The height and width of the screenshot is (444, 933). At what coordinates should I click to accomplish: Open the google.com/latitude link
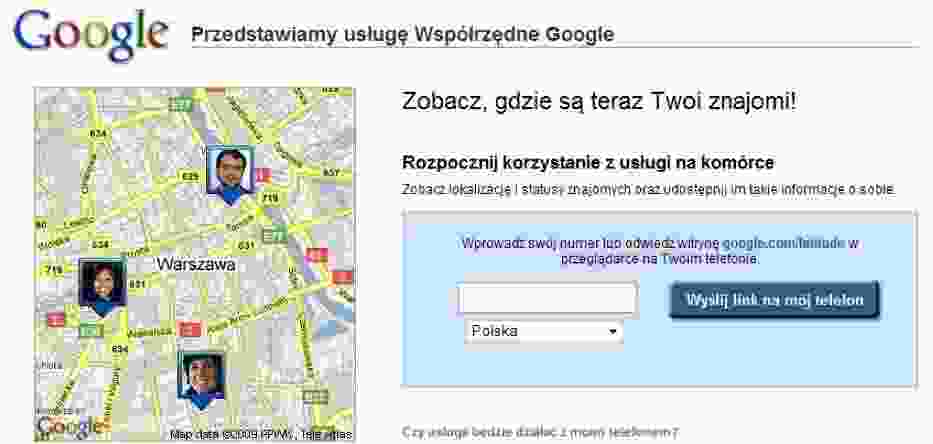(x=784, y=243)
